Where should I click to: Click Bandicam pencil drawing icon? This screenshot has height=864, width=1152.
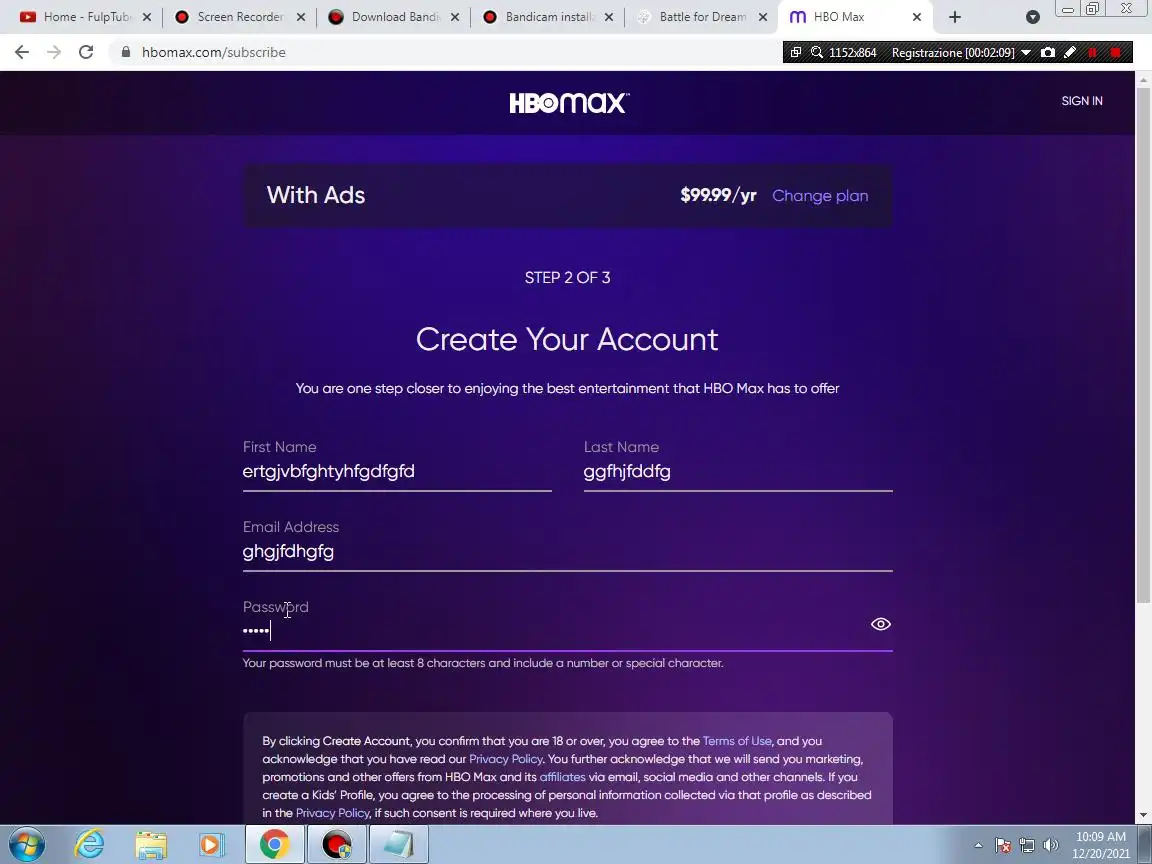click(1070, 52)
